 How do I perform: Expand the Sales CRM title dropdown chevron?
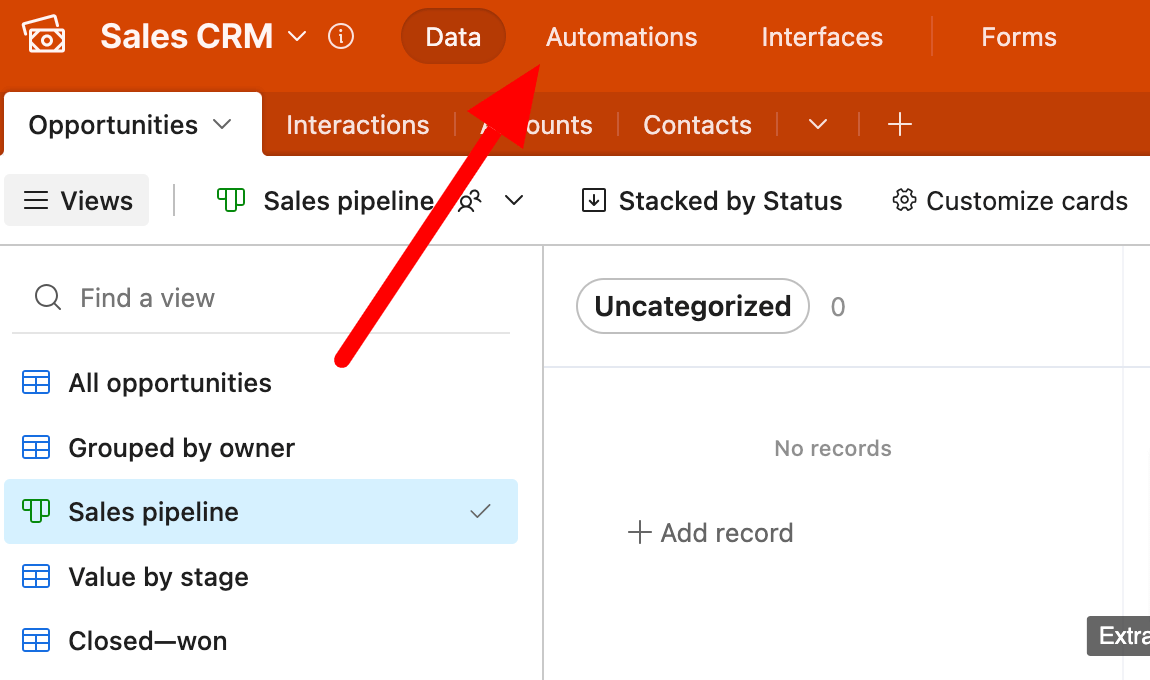pos(296,36)
